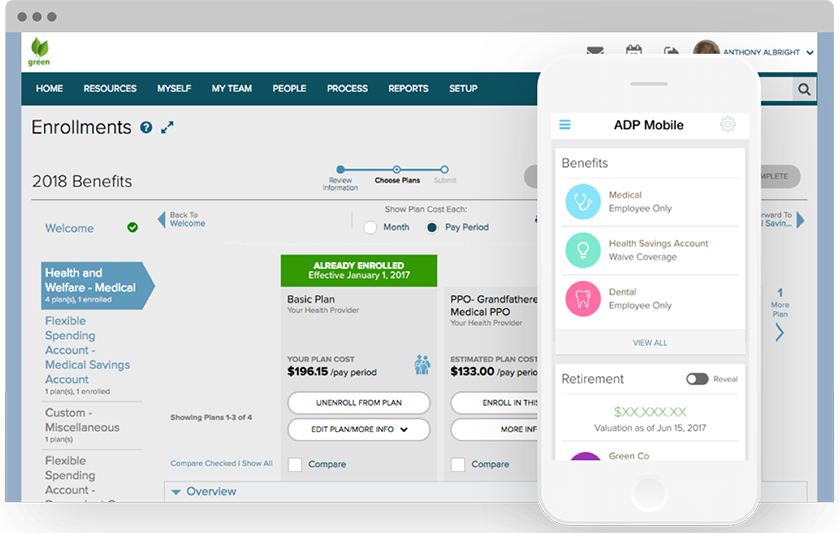The image size is (840, 533).
Task: Open REPORTS menu
Action: coord(408,88)
